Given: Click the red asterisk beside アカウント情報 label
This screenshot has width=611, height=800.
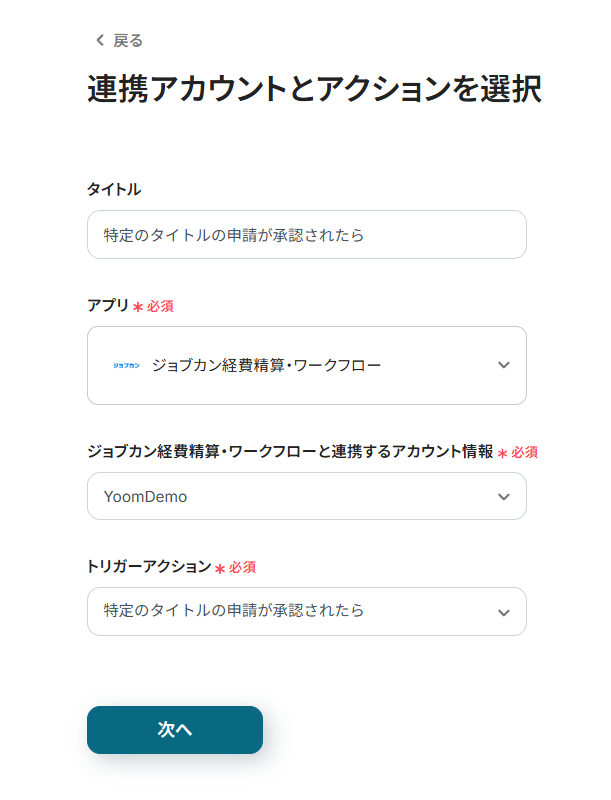Looking at the screenshot, I should click(x=502, y=453).
